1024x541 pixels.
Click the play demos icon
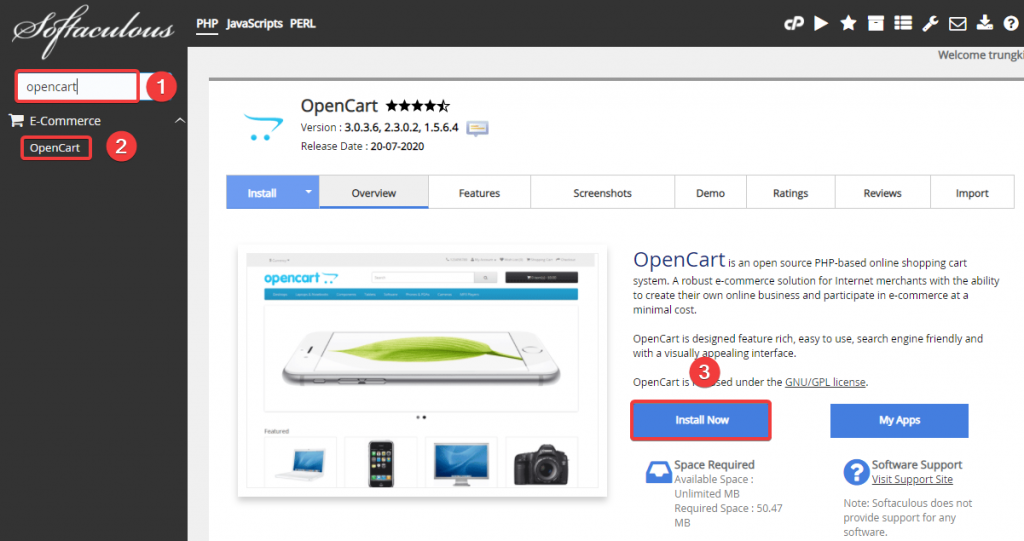[821, 24]
